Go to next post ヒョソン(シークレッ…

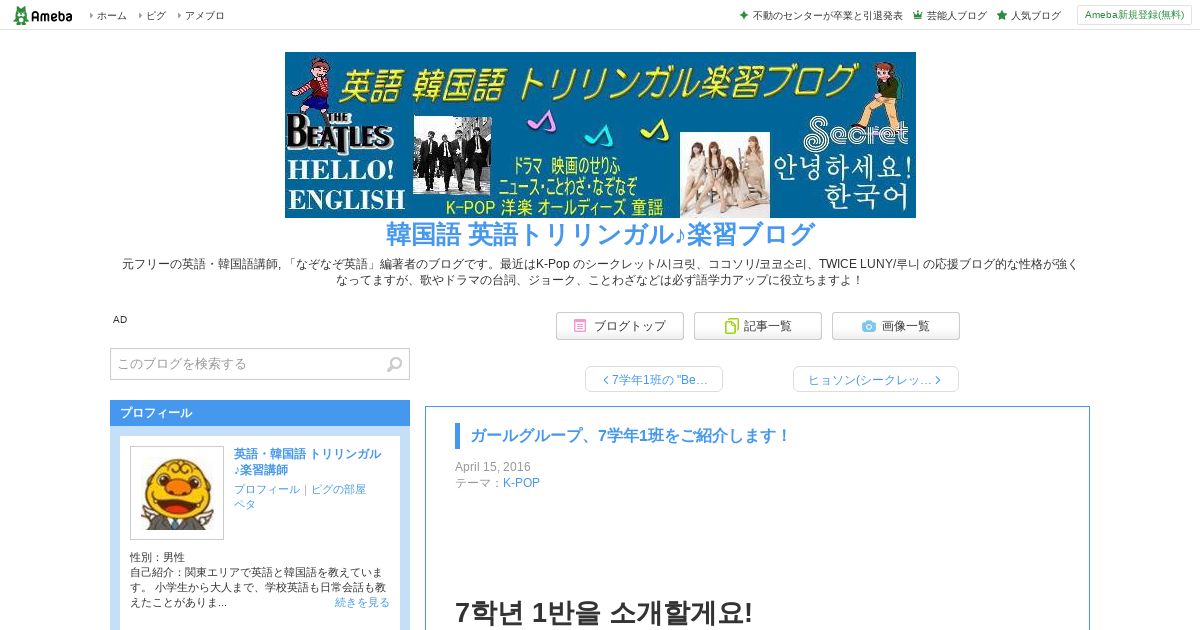pyautogui.click(x=876, y=380)
